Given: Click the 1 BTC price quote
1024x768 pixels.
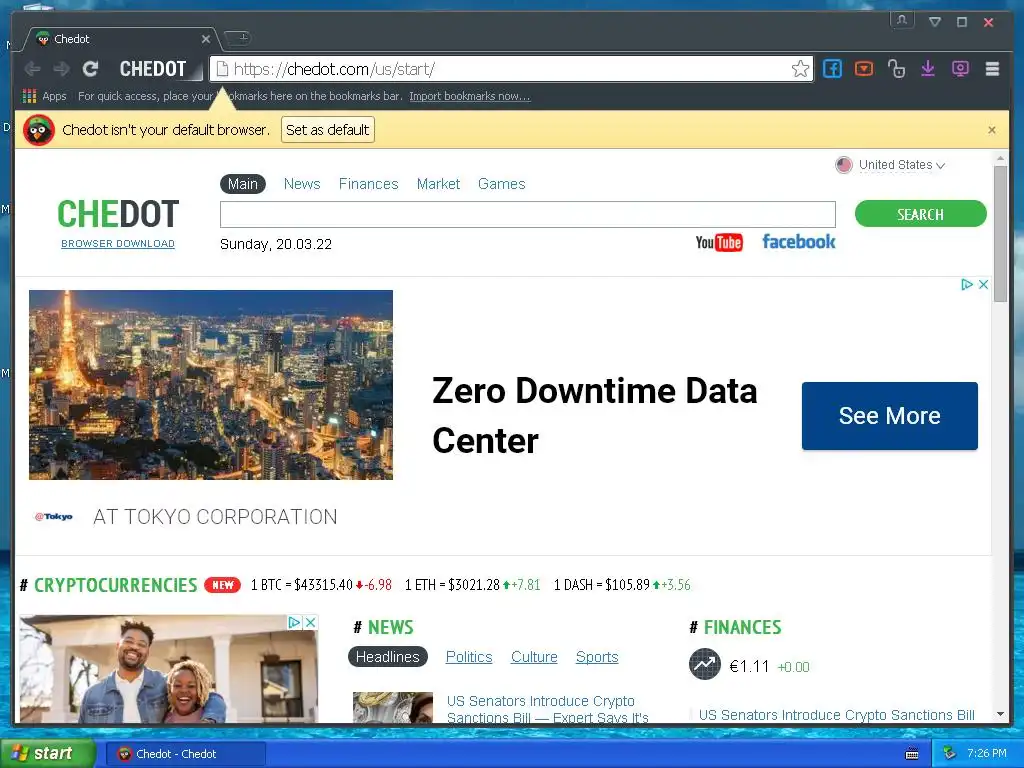Looking at the screenshot, I should [x=321, y=585].
